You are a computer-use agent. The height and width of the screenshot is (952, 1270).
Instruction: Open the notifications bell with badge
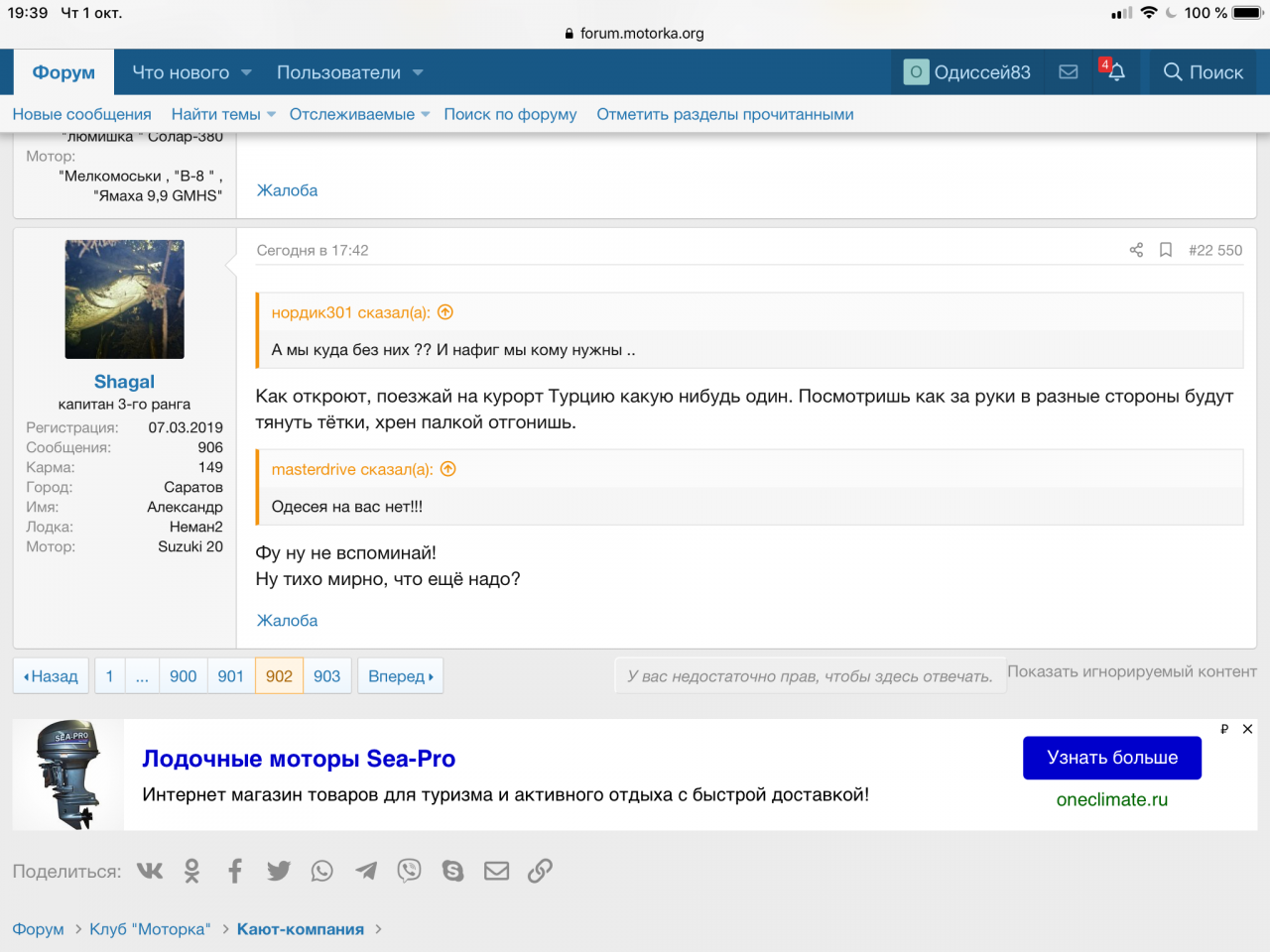(1115, 72)
